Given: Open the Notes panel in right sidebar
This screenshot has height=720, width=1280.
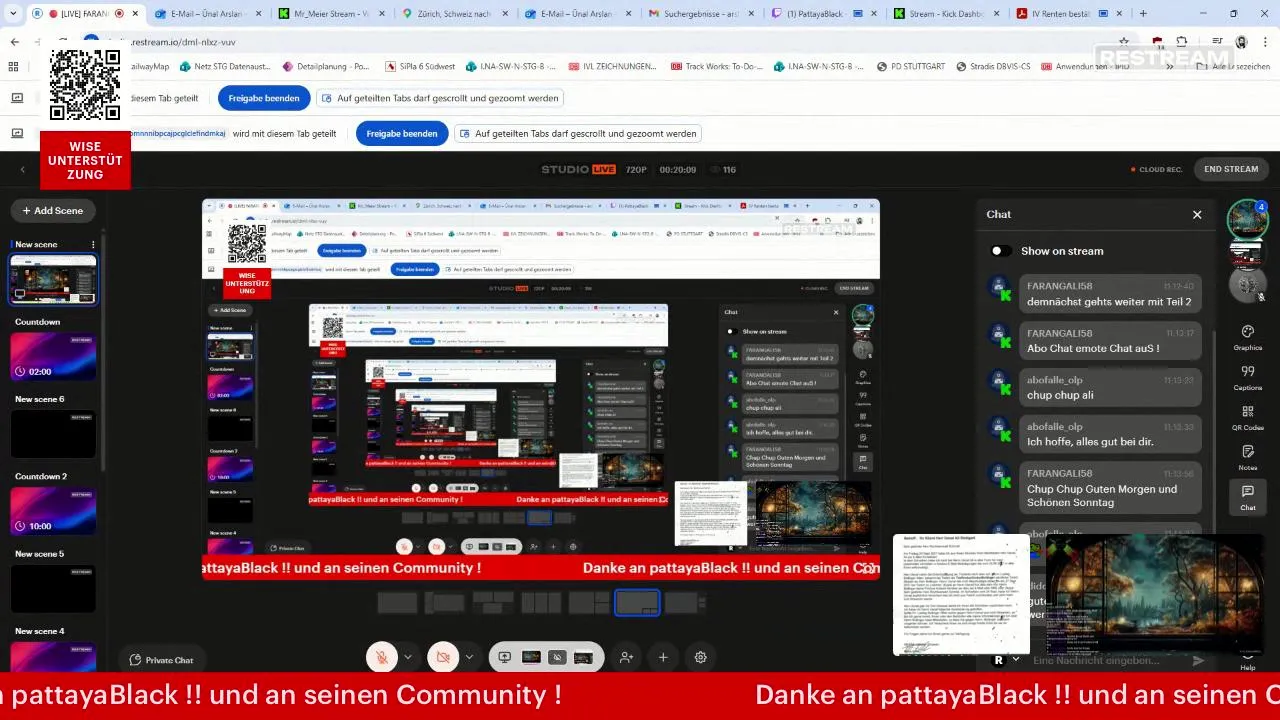Looking at the screenshot, I should click(1247, 458).
